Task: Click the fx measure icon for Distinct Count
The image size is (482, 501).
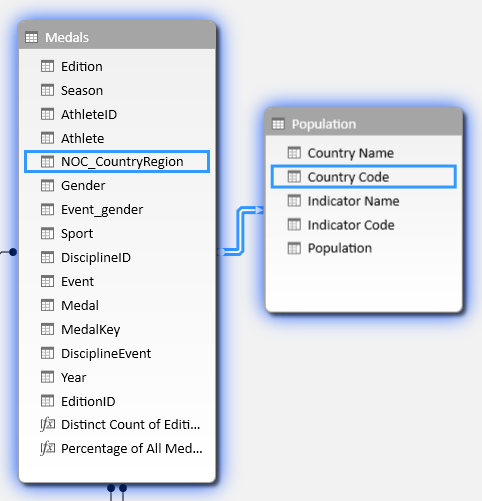Action: [47, 424]
